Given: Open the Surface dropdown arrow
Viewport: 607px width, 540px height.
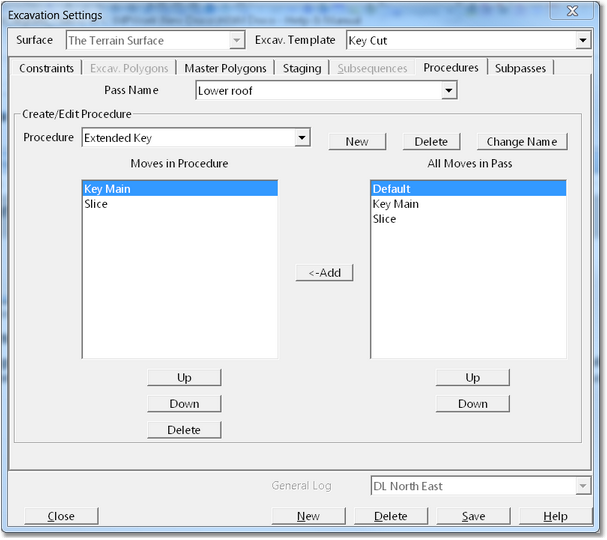Looking at the screenshot, I should point(237,40).
